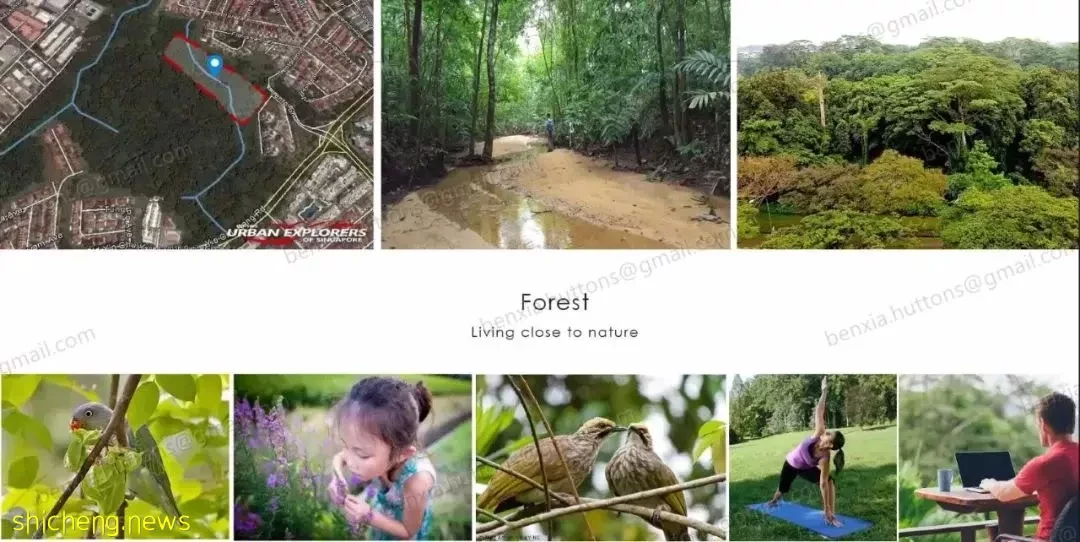Click the 'Living close to nature' subtitle
This screenshot has width=1080, height=542.
[554, 333]
